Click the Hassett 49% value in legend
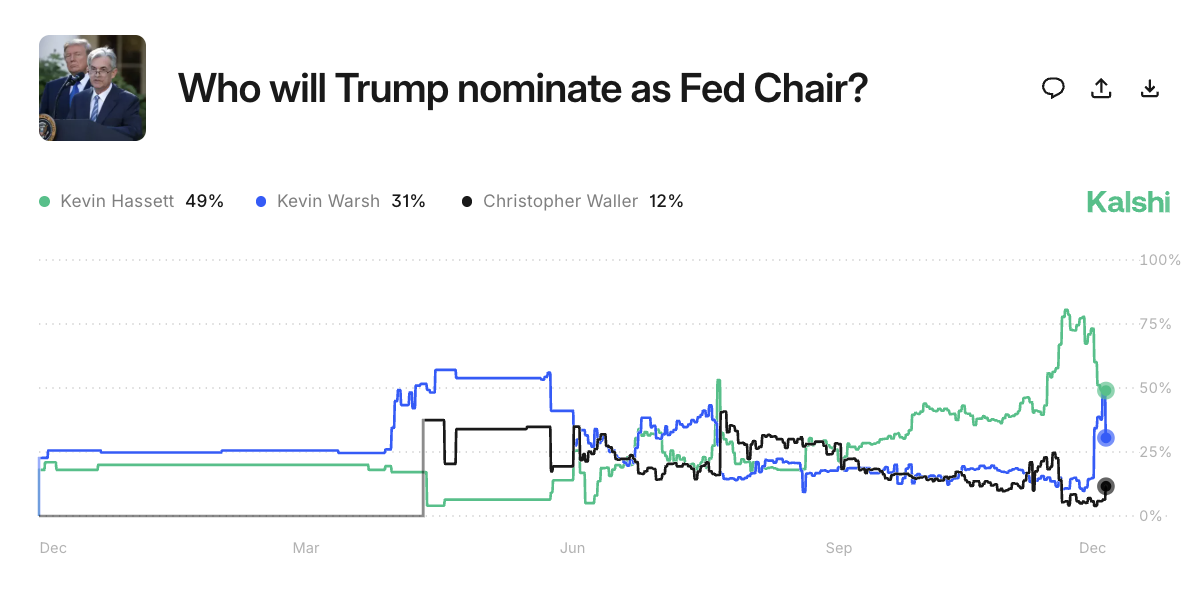Screen dimensions: 1200x600 204,201
